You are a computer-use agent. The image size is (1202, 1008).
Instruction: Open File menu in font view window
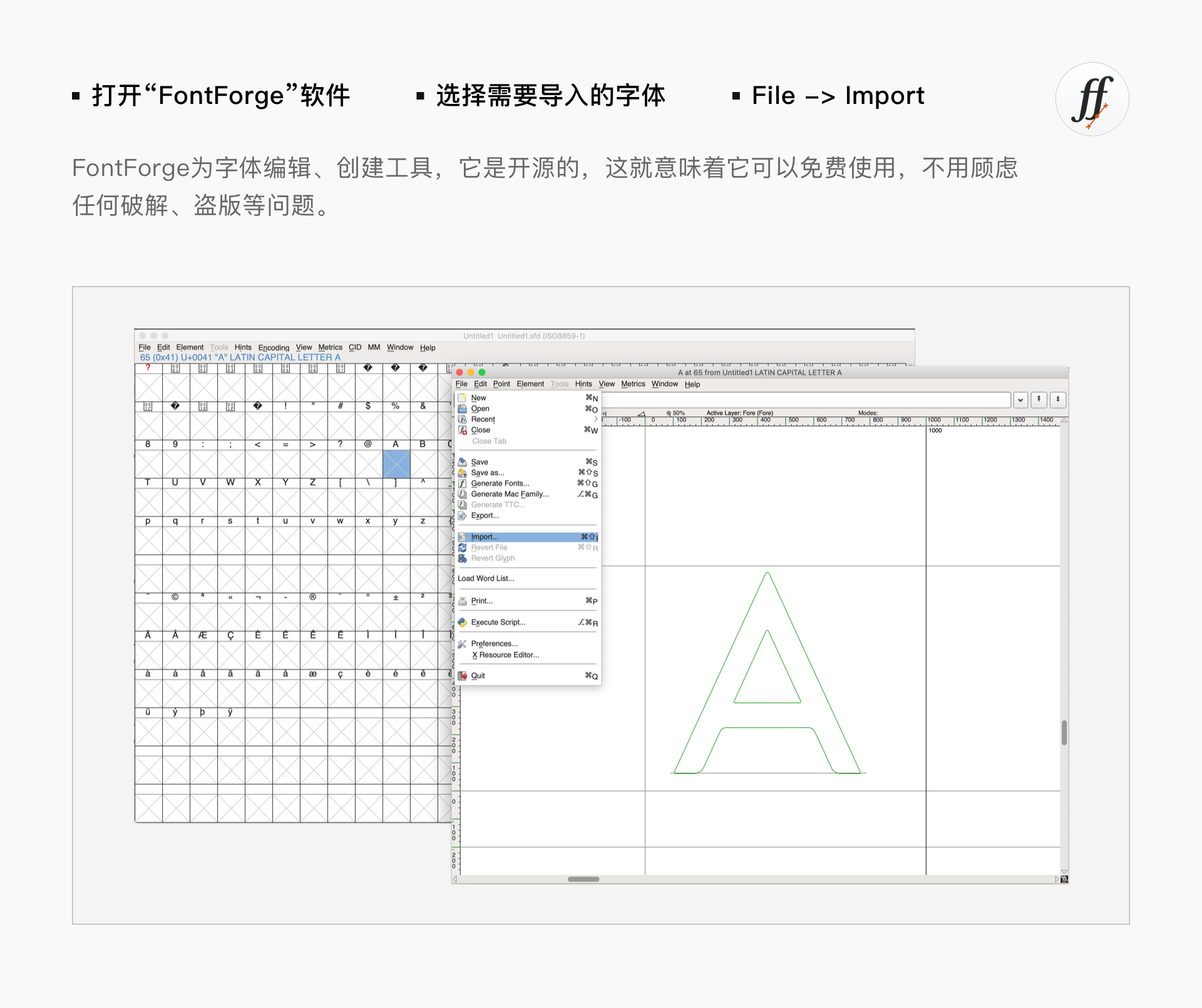[x=145, y=347]
